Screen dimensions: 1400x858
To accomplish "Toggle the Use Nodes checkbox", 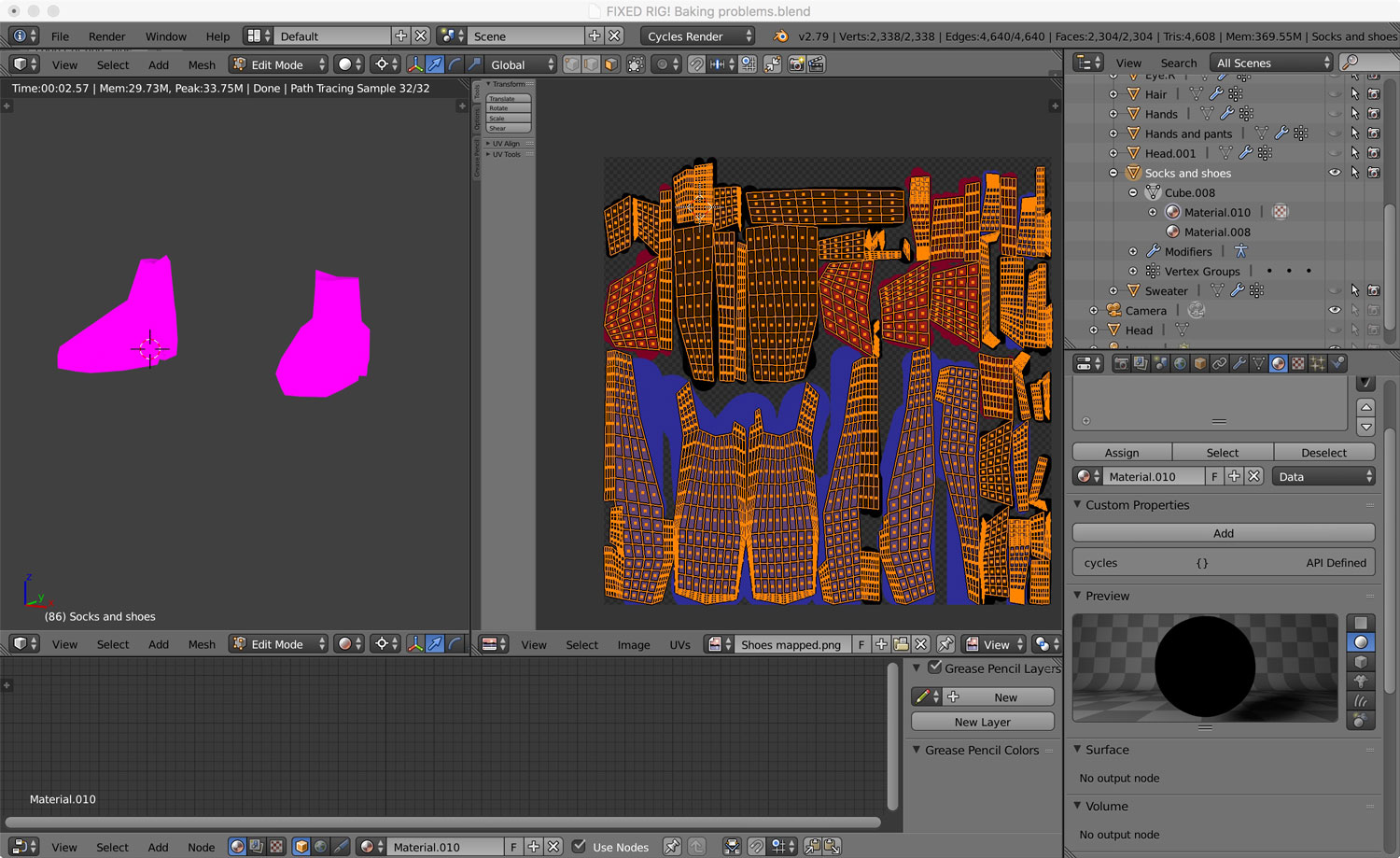I will coord(580,847).
